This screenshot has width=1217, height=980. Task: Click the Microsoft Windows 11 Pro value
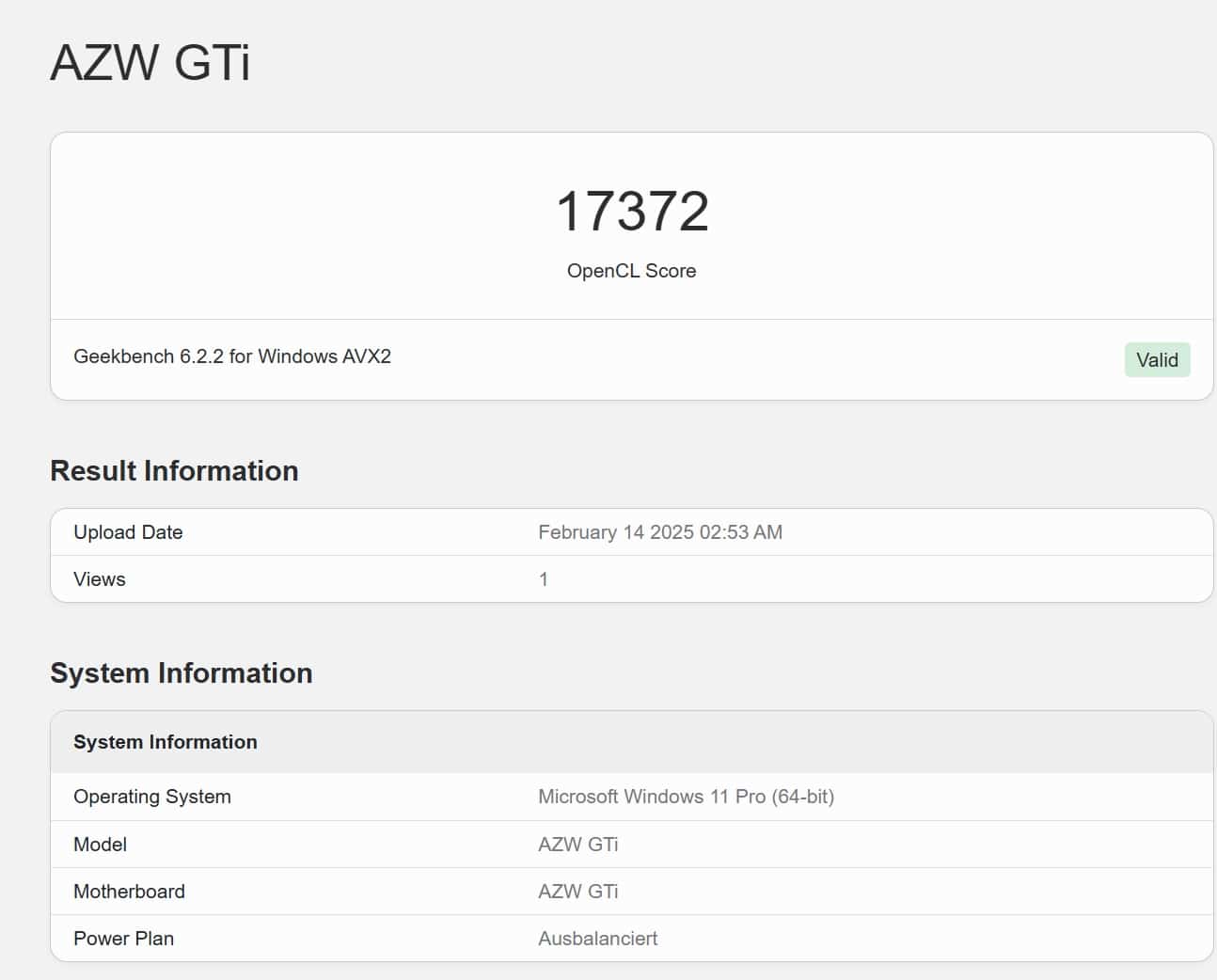click(x=686, y=797)
